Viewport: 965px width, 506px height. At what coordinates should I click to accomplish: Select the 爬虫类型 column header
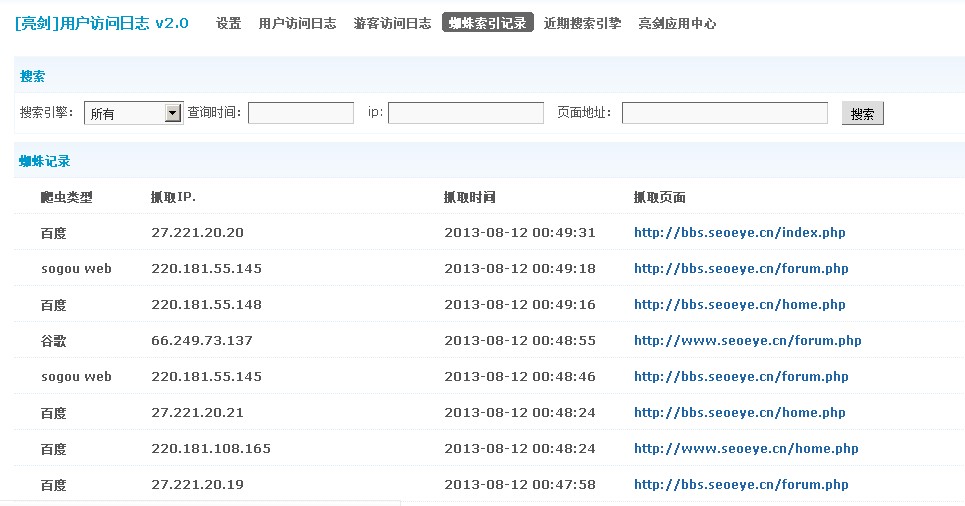pyautogui.click(x=66, y=197)
